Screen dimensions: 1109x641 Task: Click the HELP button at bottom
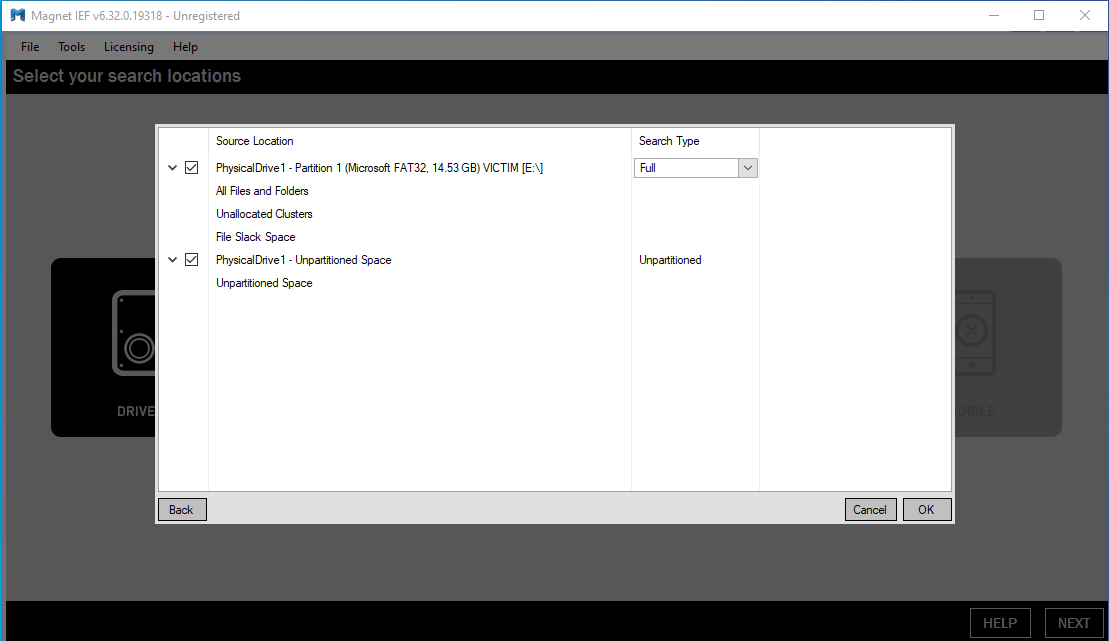click(x=1000, y=623)
